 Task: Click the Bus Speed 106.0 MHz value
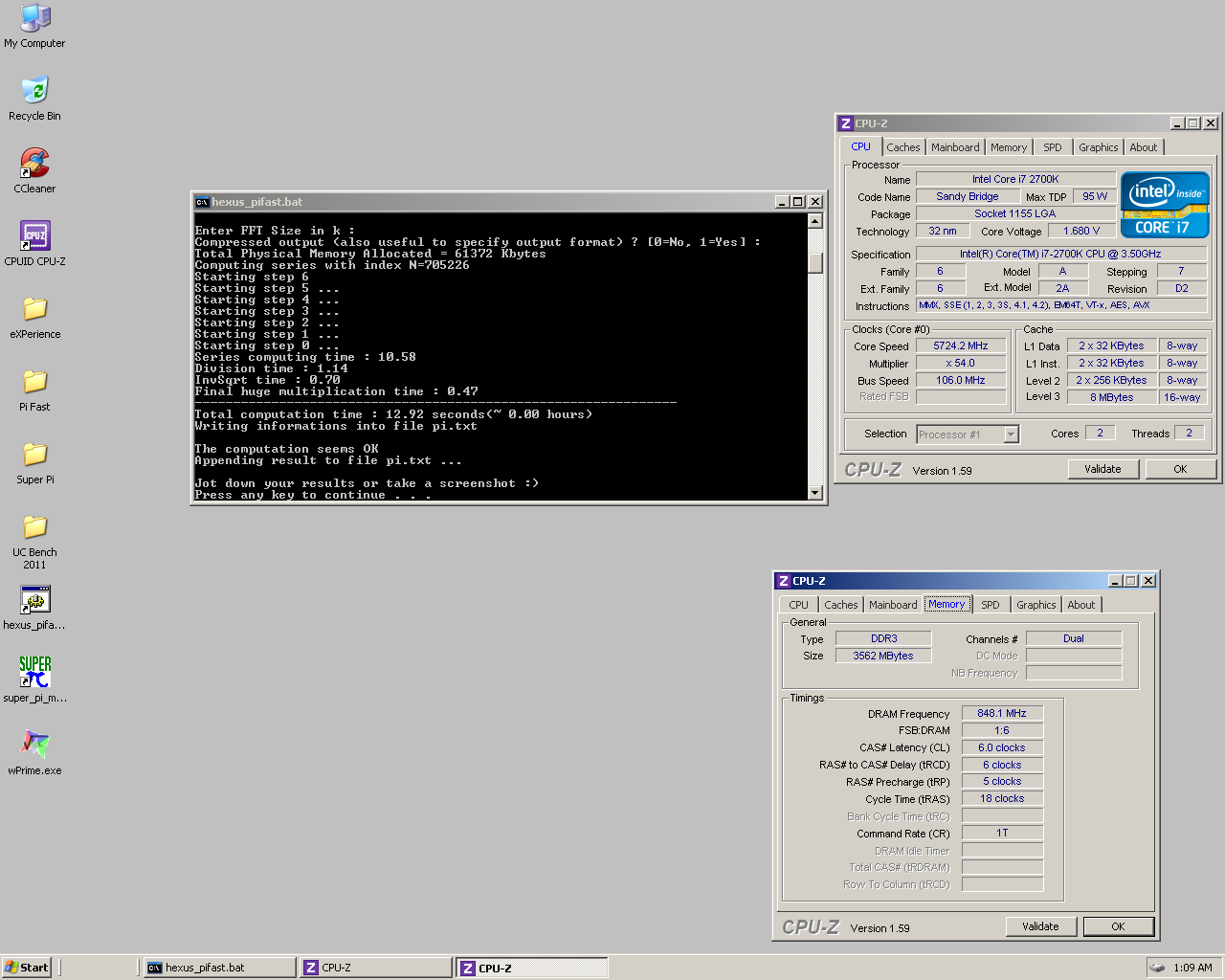point(961,380)
